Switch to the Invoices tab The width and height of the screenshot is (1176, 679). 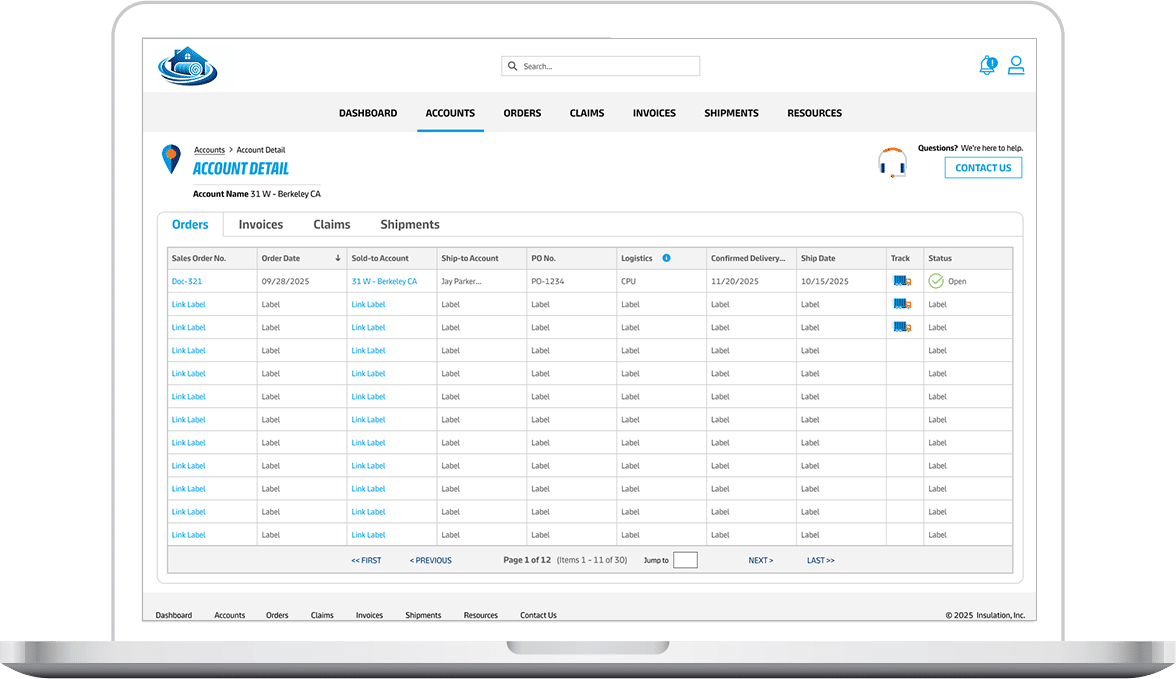click(260, 225)
